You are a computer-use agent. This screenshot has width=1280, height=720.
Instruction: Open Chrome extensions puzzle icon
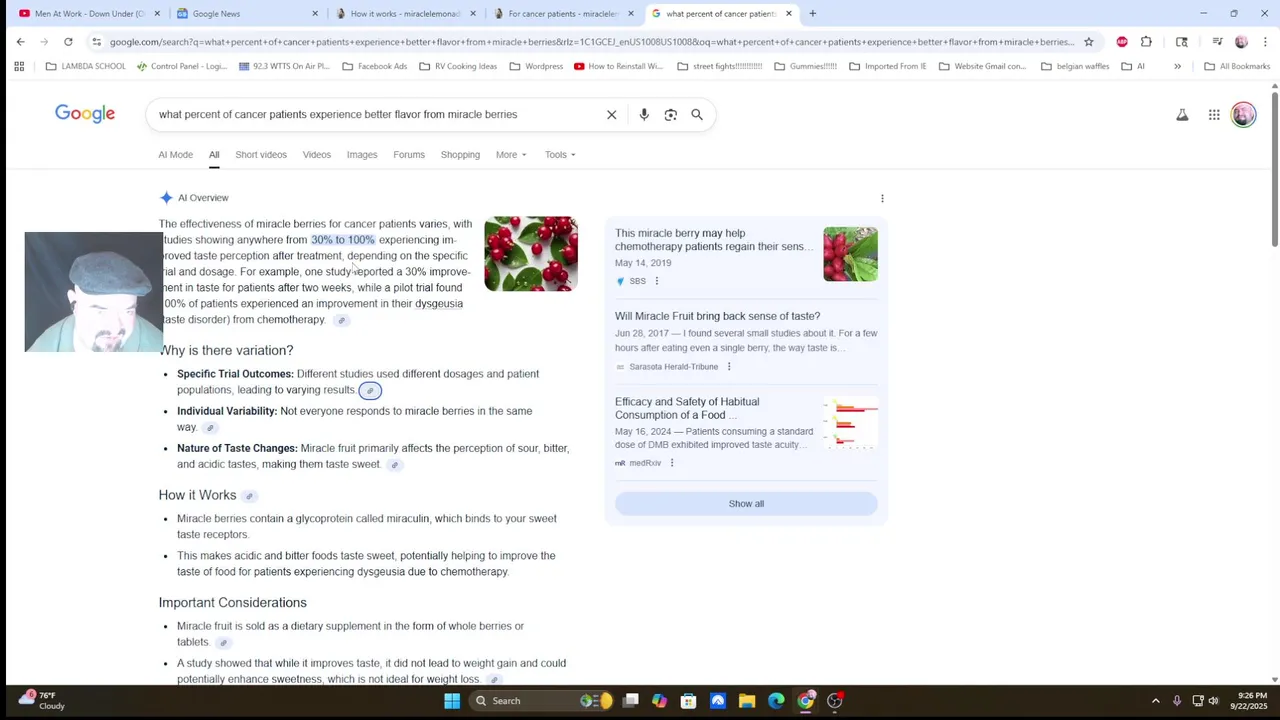click(1146, 42)
